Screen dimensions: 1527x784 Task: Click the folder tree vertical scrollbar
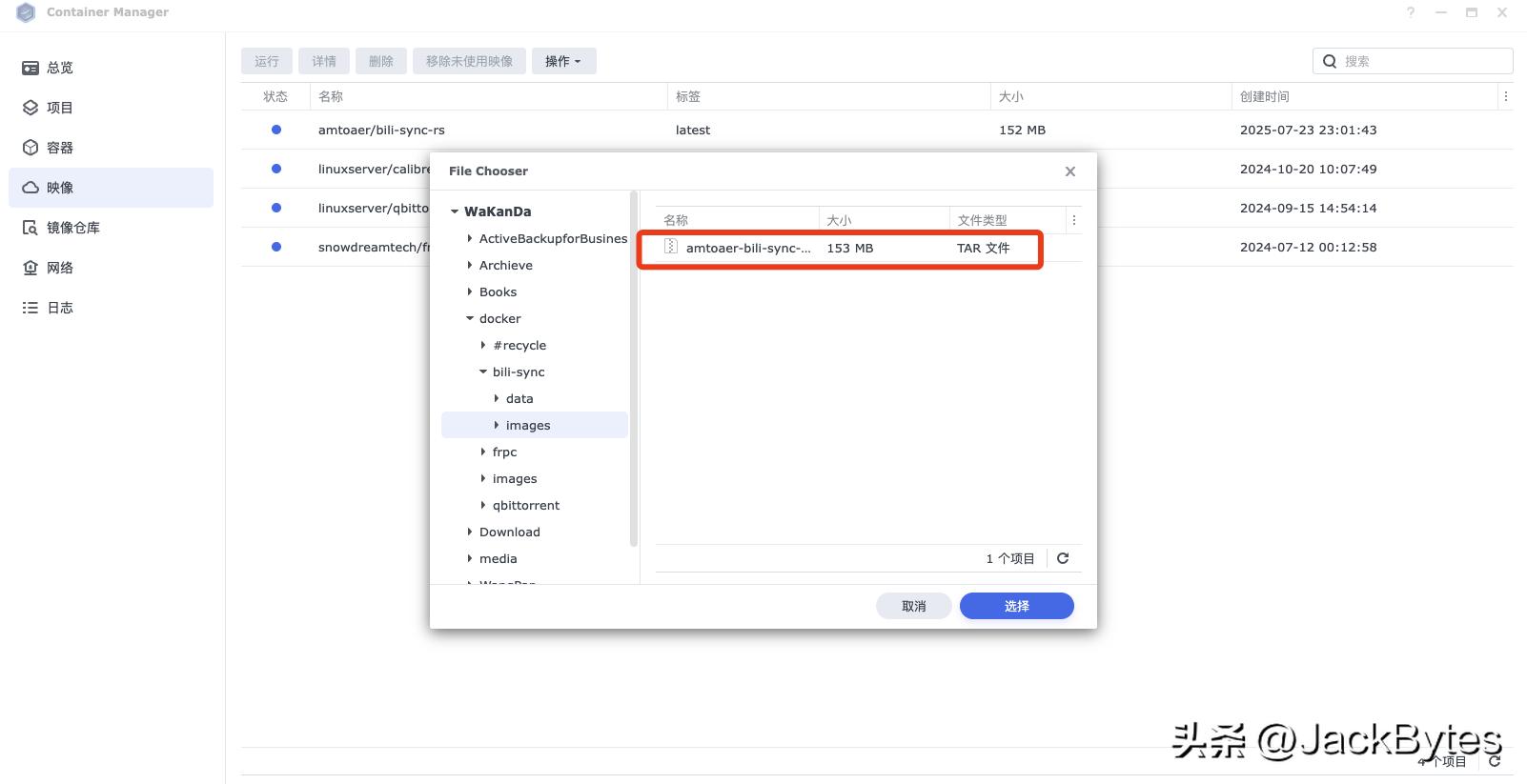634,370
